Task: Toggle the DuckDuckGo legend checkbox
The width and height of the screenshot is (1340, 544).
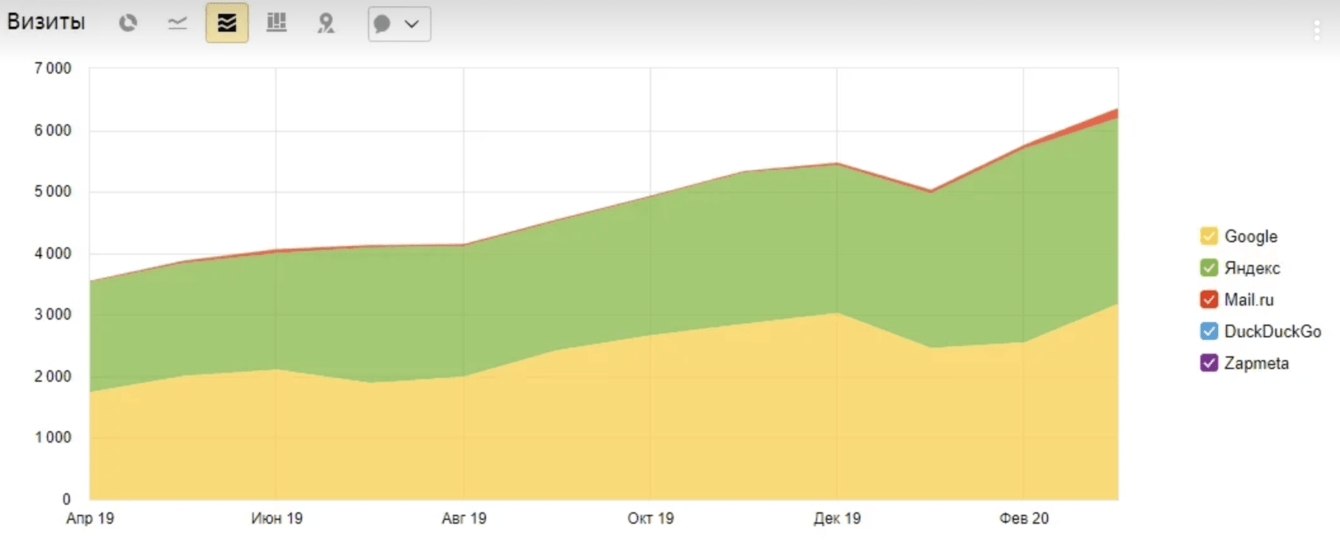Action: (x=1209, y=331)
